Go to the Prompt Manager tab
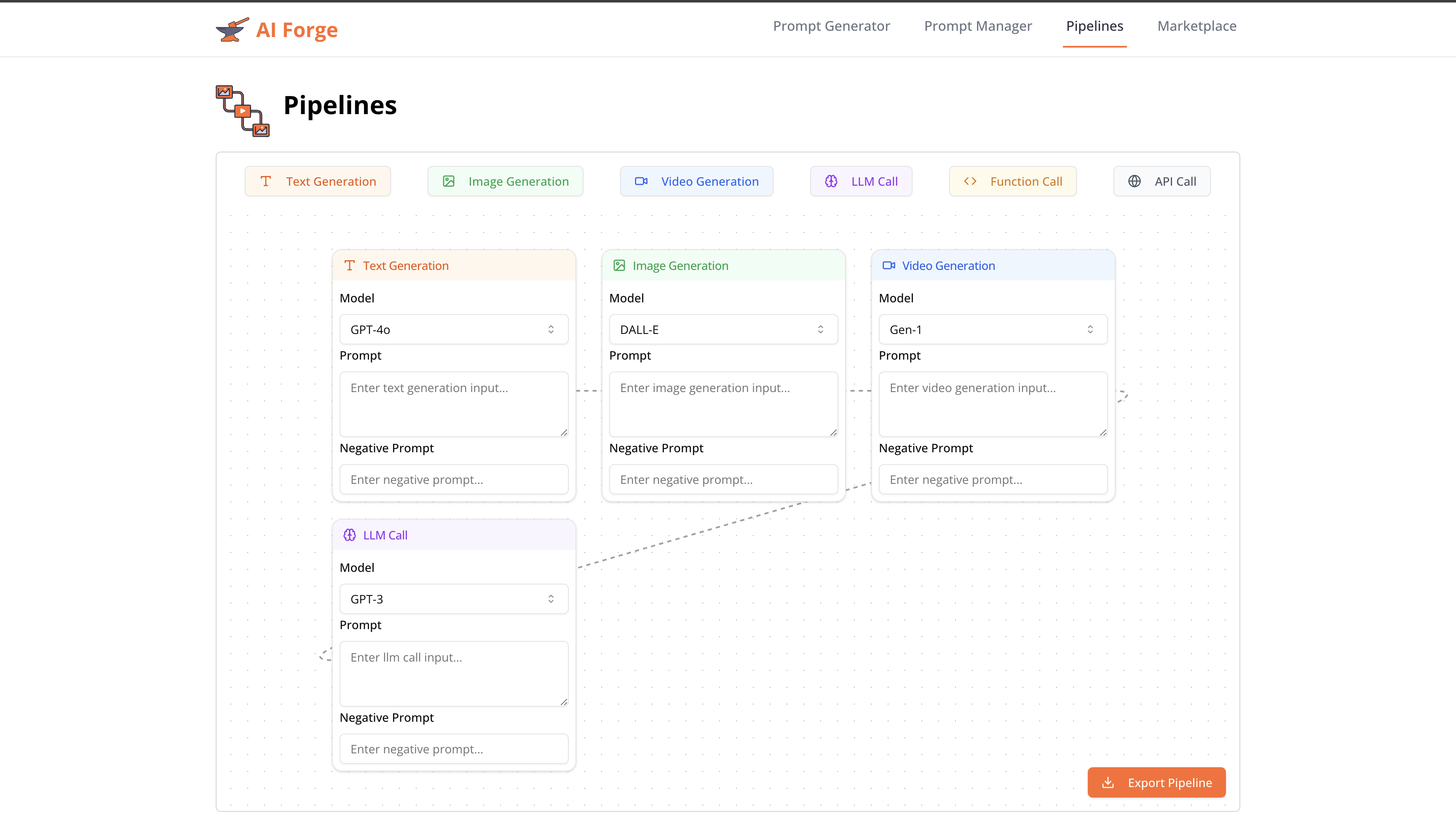1456x838 pixels. click(977, 26)
